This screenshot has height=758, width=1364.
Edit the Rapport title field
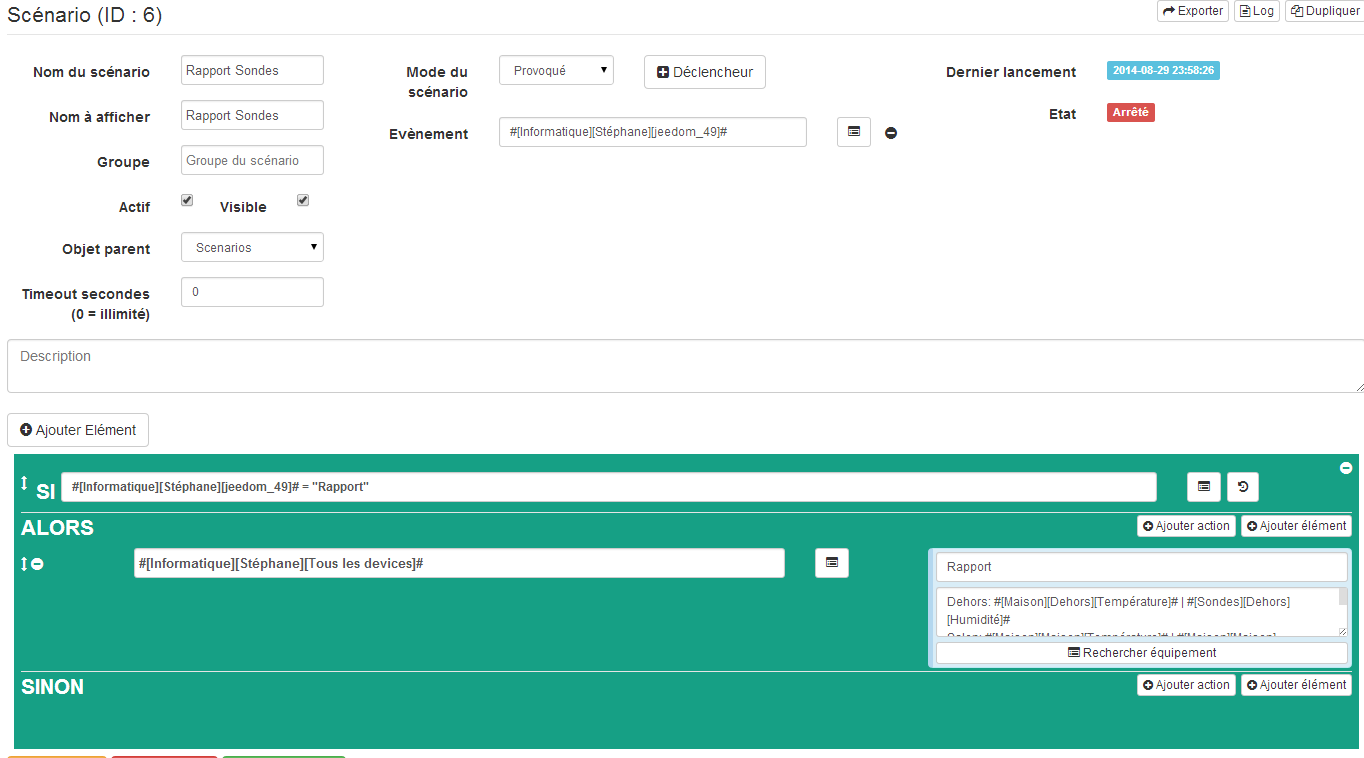(1142, 566)
